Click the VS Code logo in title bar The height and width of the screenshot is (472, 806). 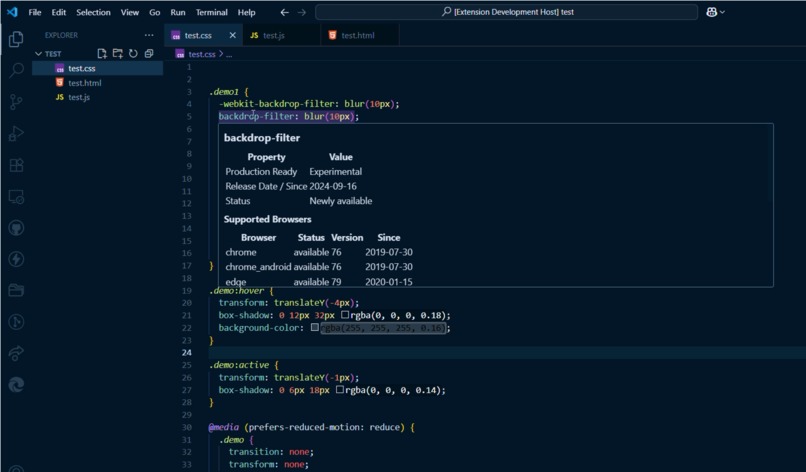pyautogui.click(x=12, y=11)
